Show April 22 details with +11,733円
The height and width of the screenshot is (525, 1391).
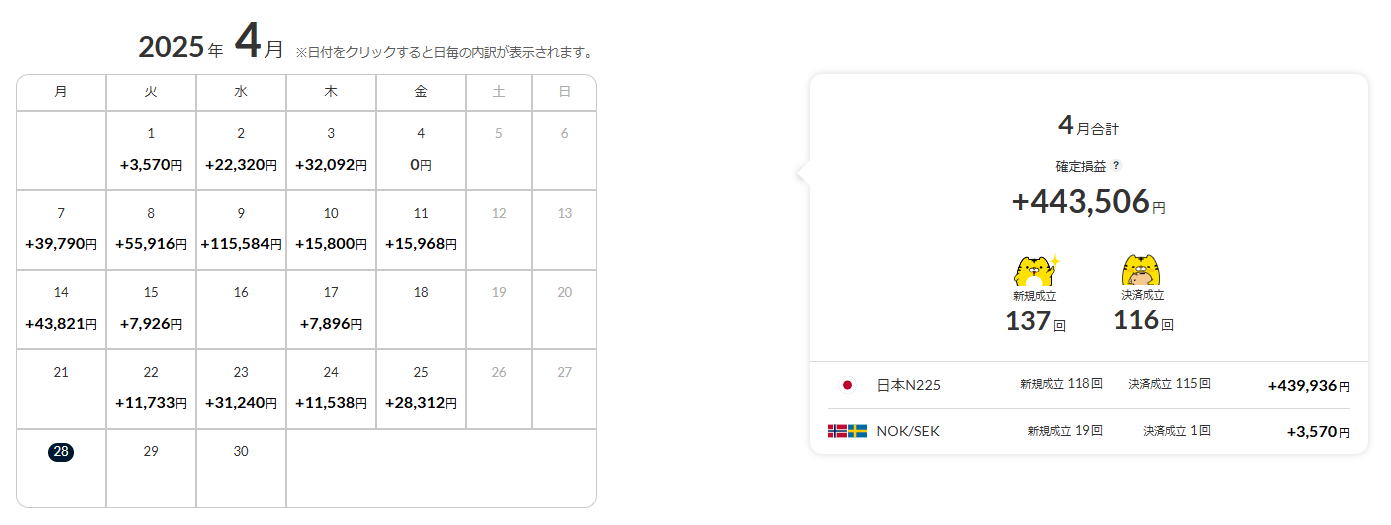151,389
